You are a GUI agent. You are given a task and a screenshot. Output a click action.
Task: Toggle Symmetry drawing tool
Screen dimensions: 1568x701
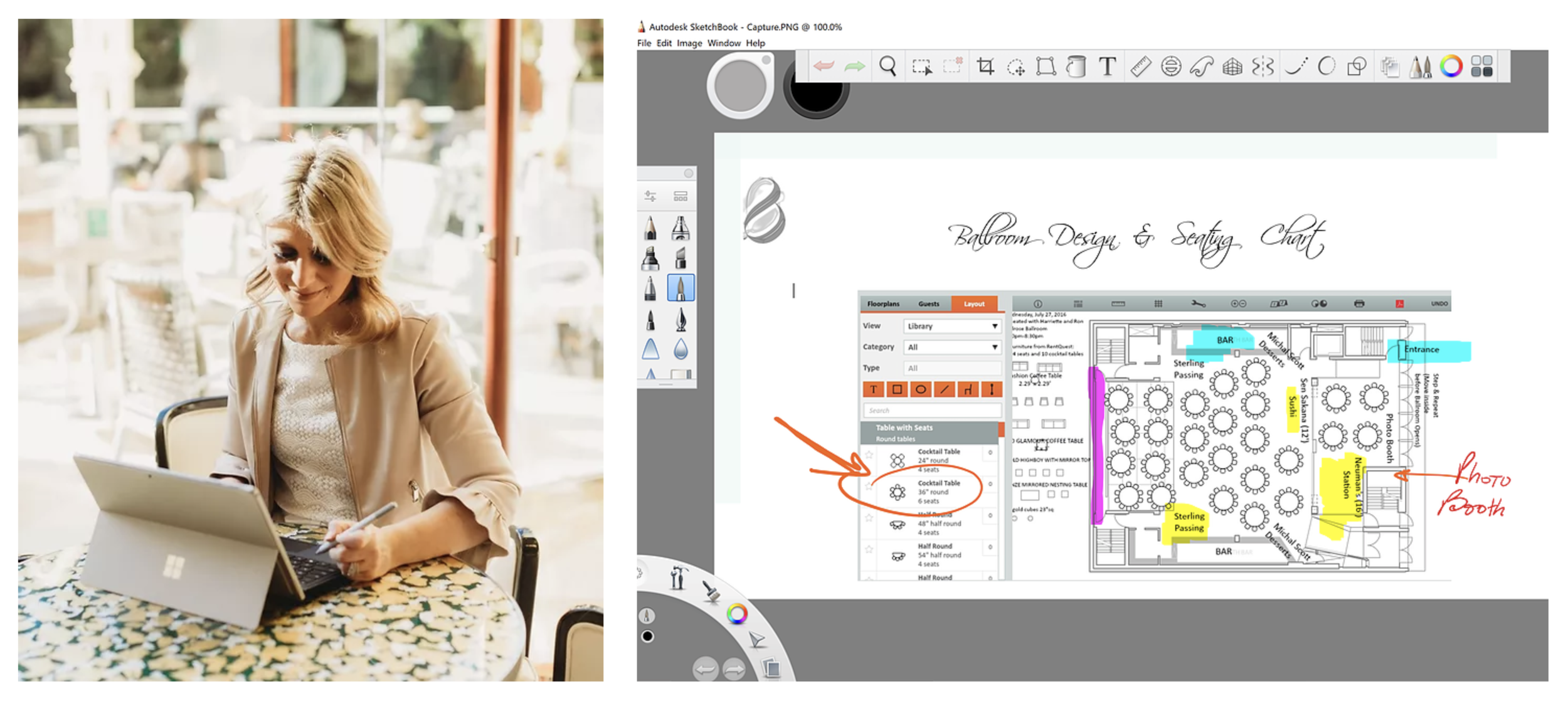point(1263,66)
